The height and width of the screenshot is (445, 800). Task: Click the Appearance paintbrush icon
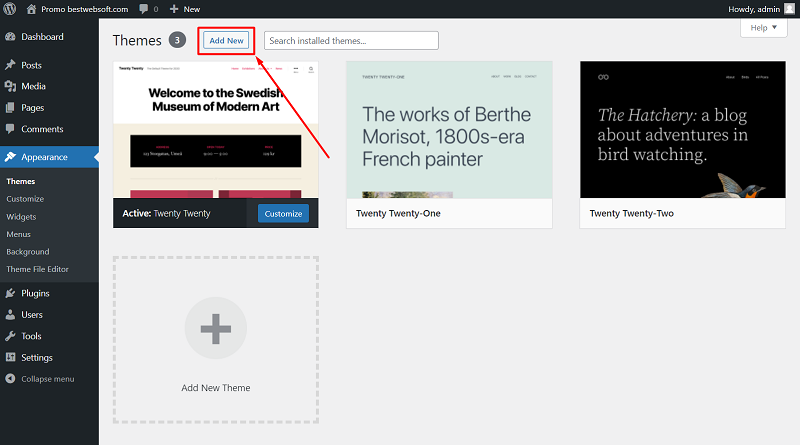coord(10,157)
